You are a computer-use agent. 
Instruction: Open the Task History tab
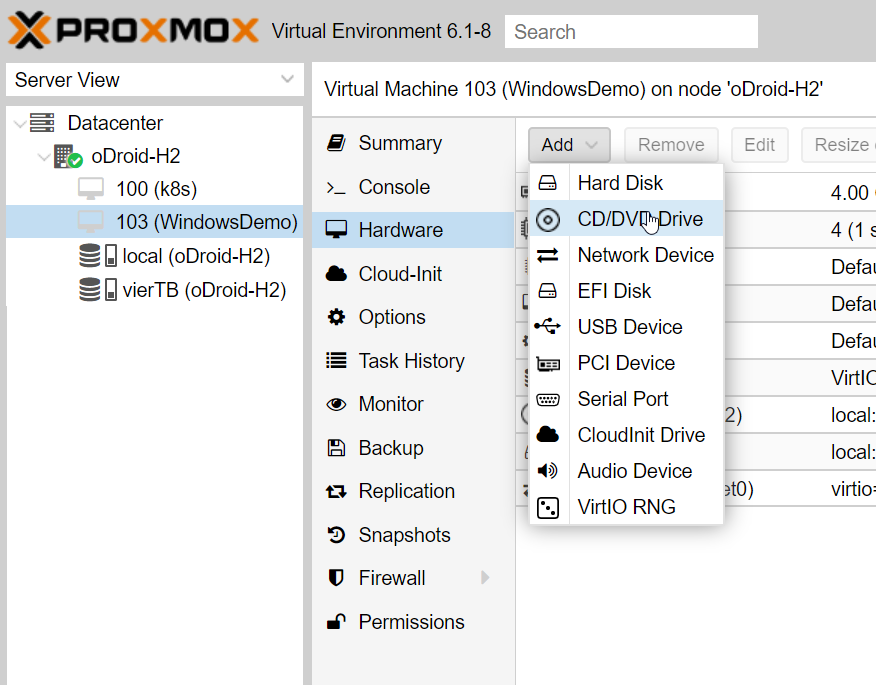point(413,361)
